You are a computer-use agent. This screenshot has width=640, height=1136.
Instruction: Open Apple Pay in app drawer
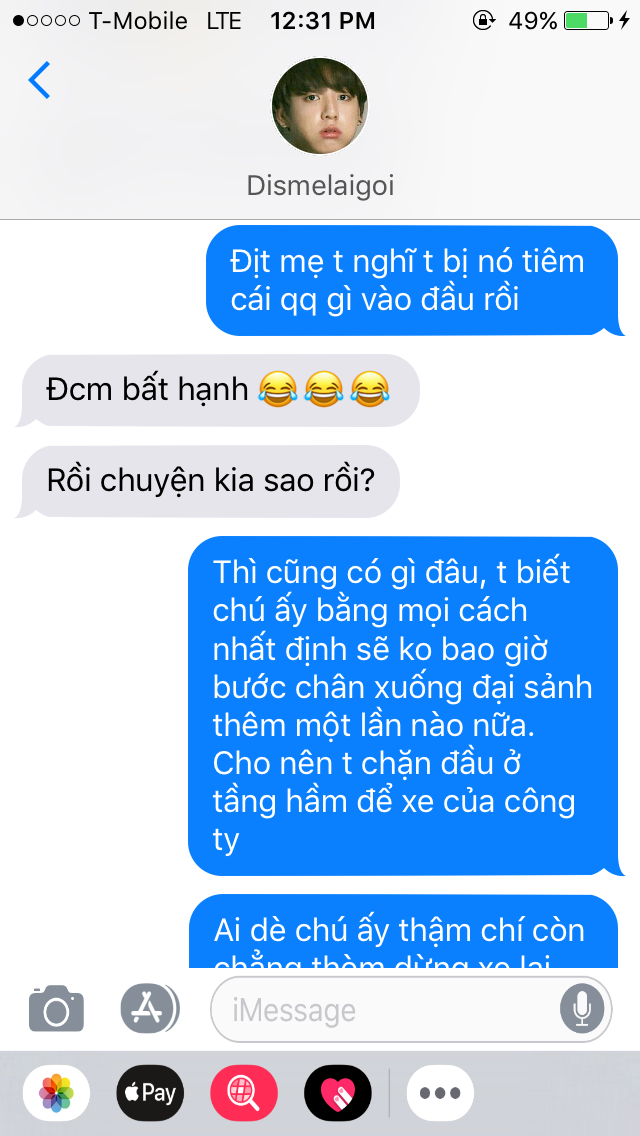point(150,1093)
